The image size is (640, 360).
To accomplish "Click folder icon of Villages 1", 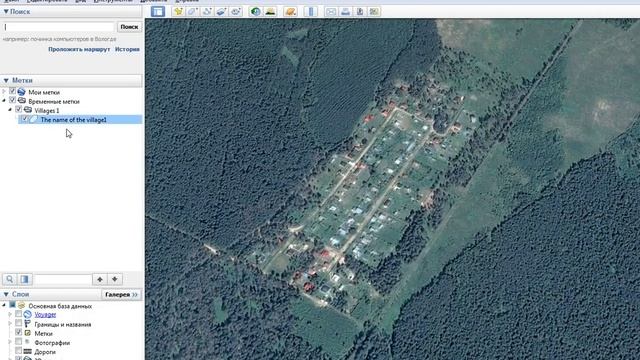I will point(28,110).
